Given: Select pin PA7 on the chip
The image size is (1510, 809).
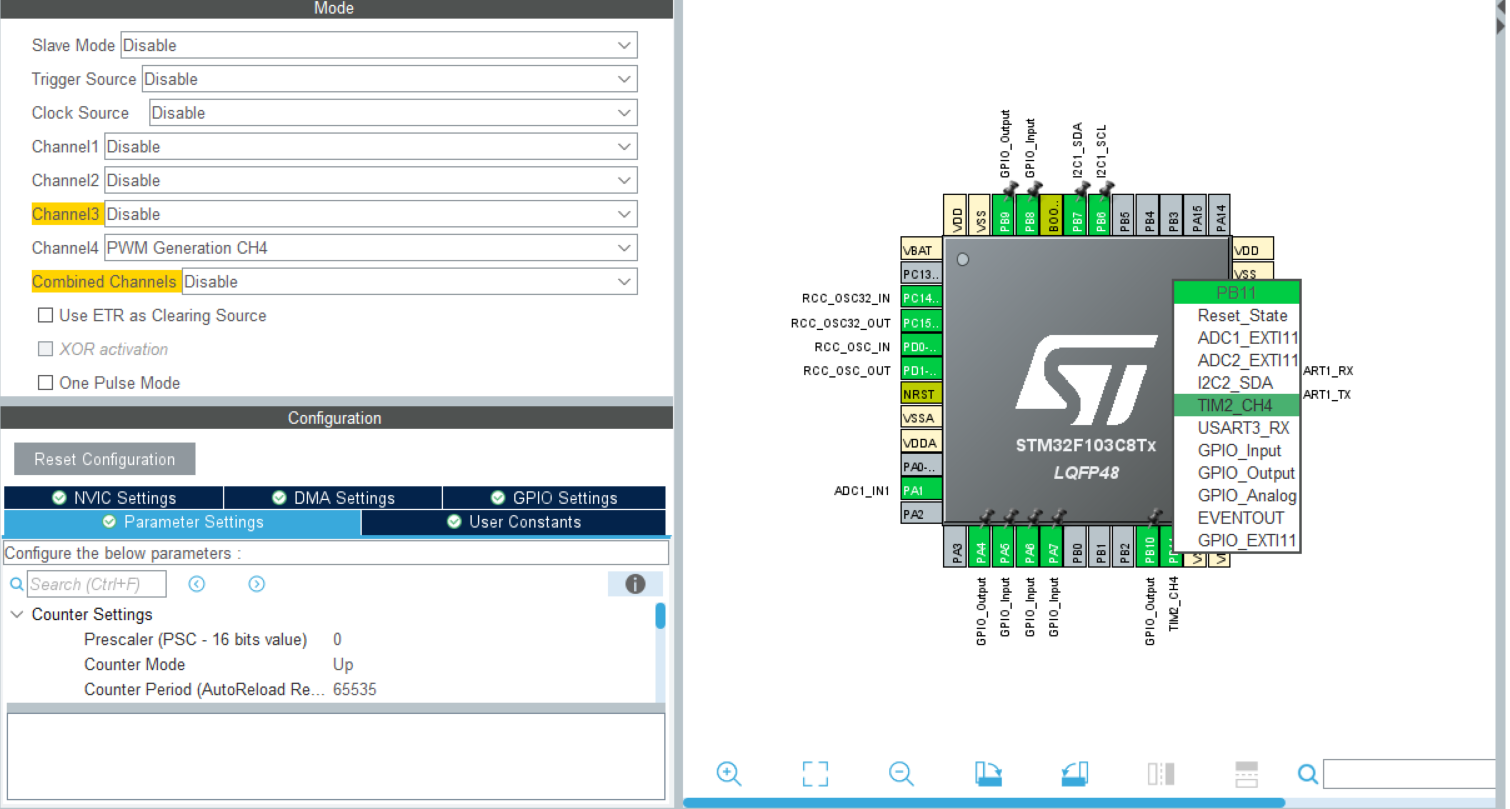Looking at the screenshot, I should click(x=1053, y=548).
